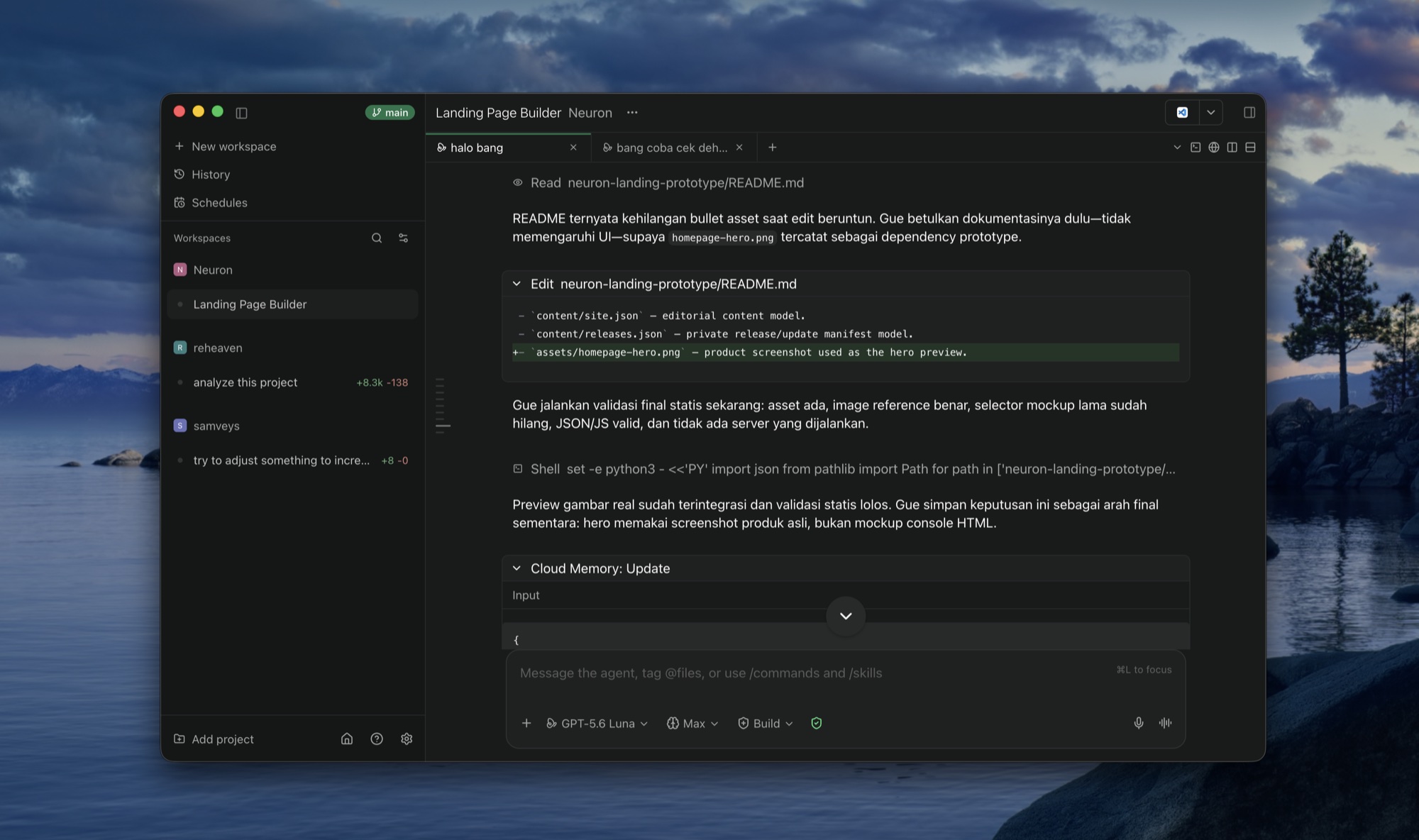
Task: Open the GPT-5.6 Luna model dropdown
Action: 597,724
